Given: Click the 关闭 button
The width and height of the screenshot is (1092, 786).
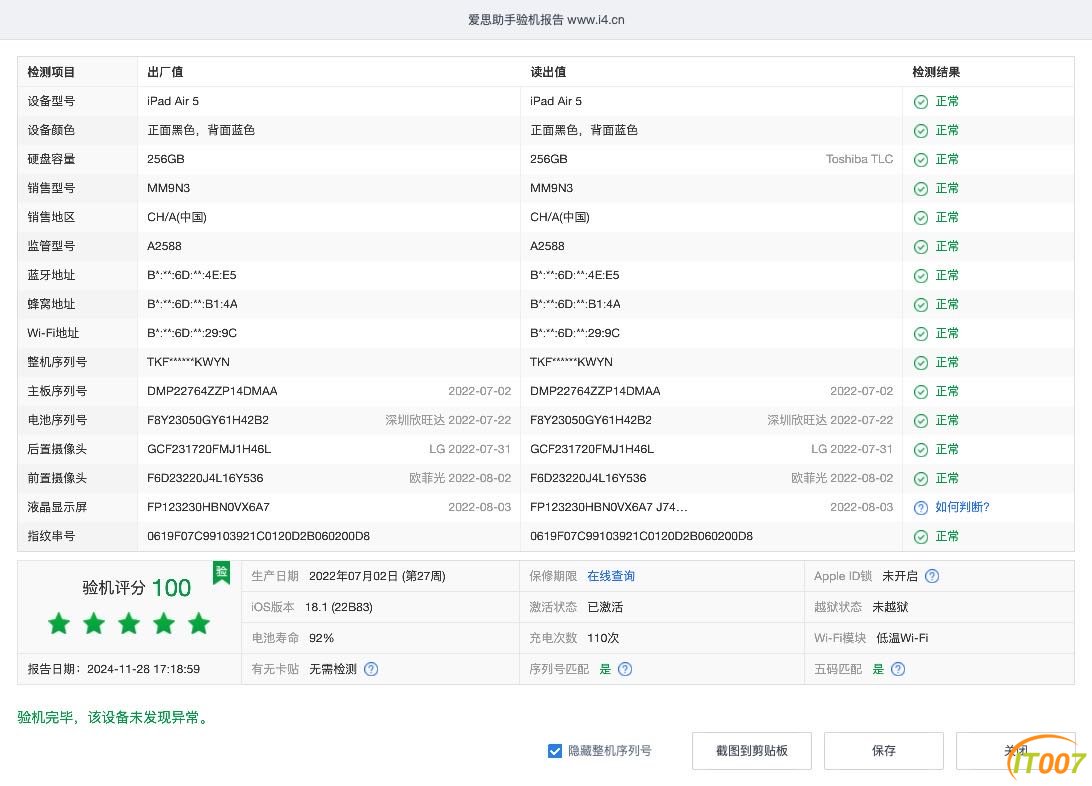Looking at the screenshot, I should point(1015,750).
